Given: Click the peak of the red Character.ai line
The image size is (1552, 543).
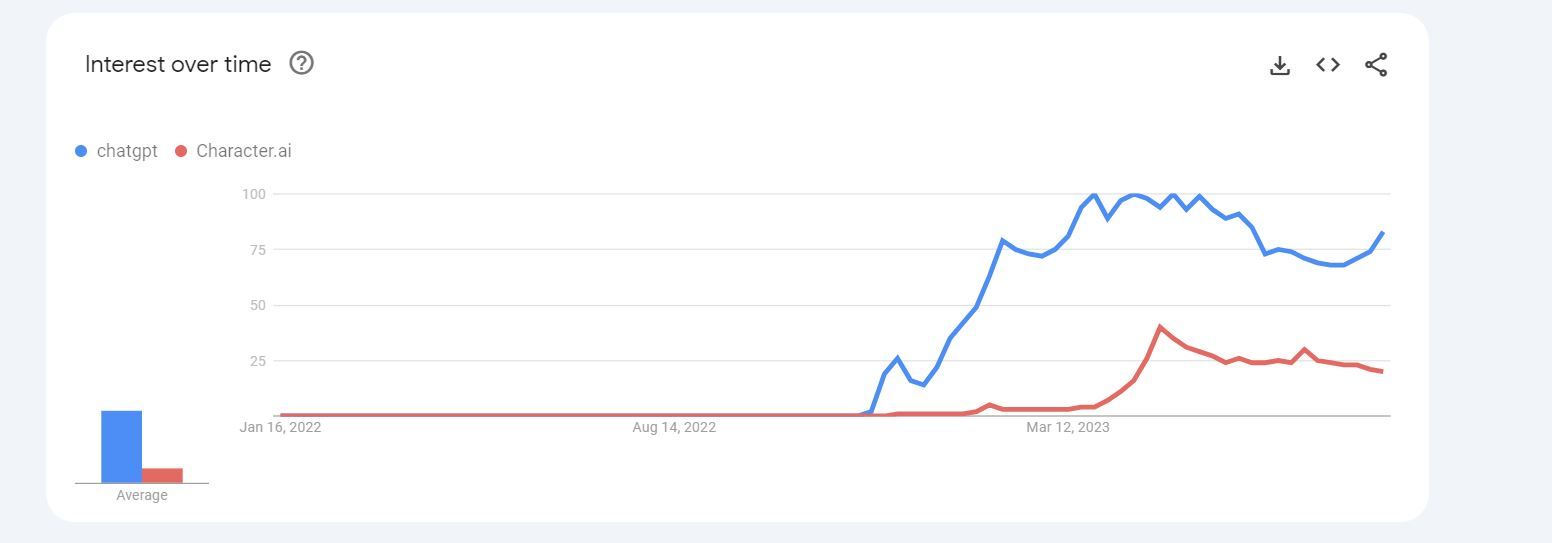Looking at the screenshot, I should pos(1160,327).
